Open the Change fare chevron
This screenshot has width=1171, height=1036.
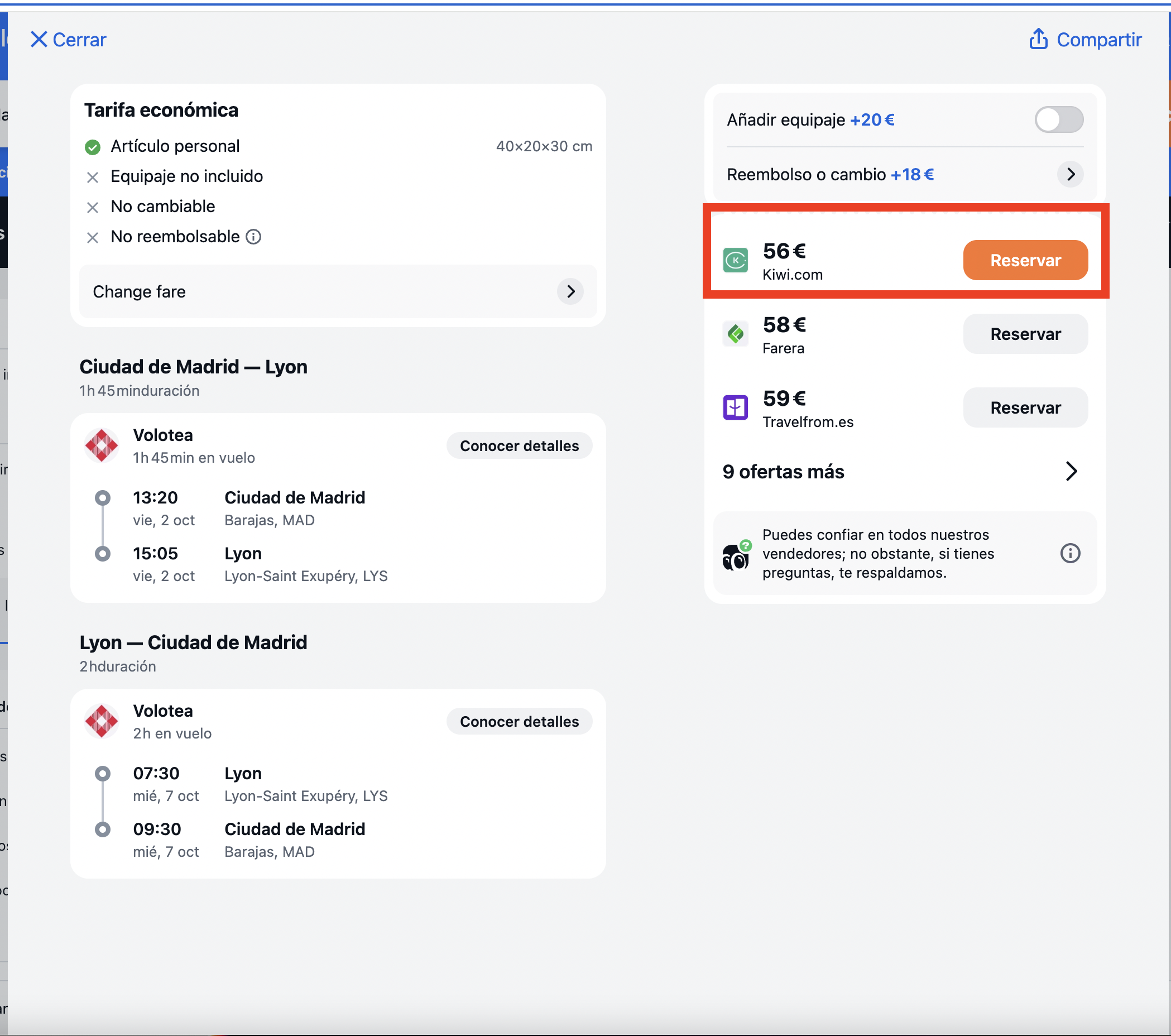tap(570, 292)
